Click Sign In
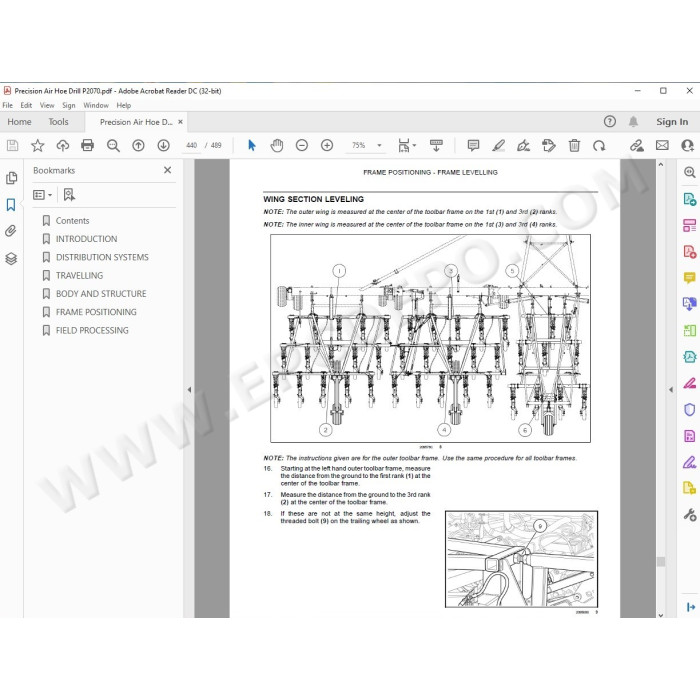This screenshot has height=700, width=700. click(672, 122)
